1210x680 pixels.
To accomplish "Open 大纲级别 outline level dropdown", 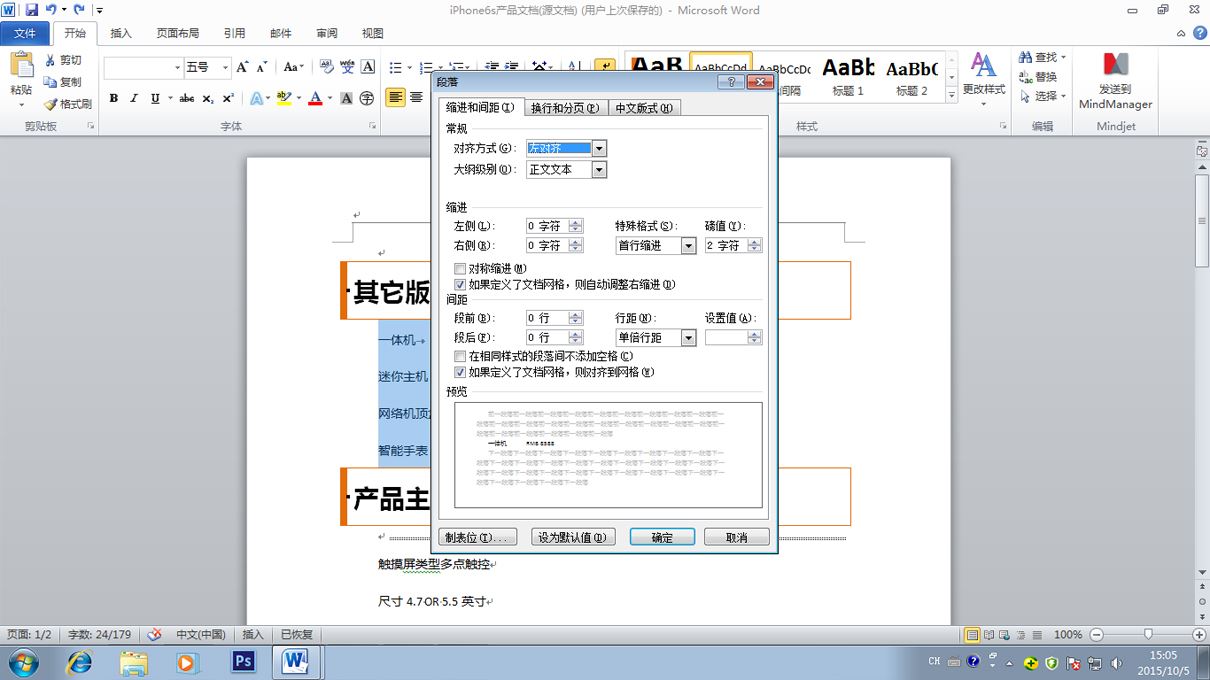I will coord(599,170).
